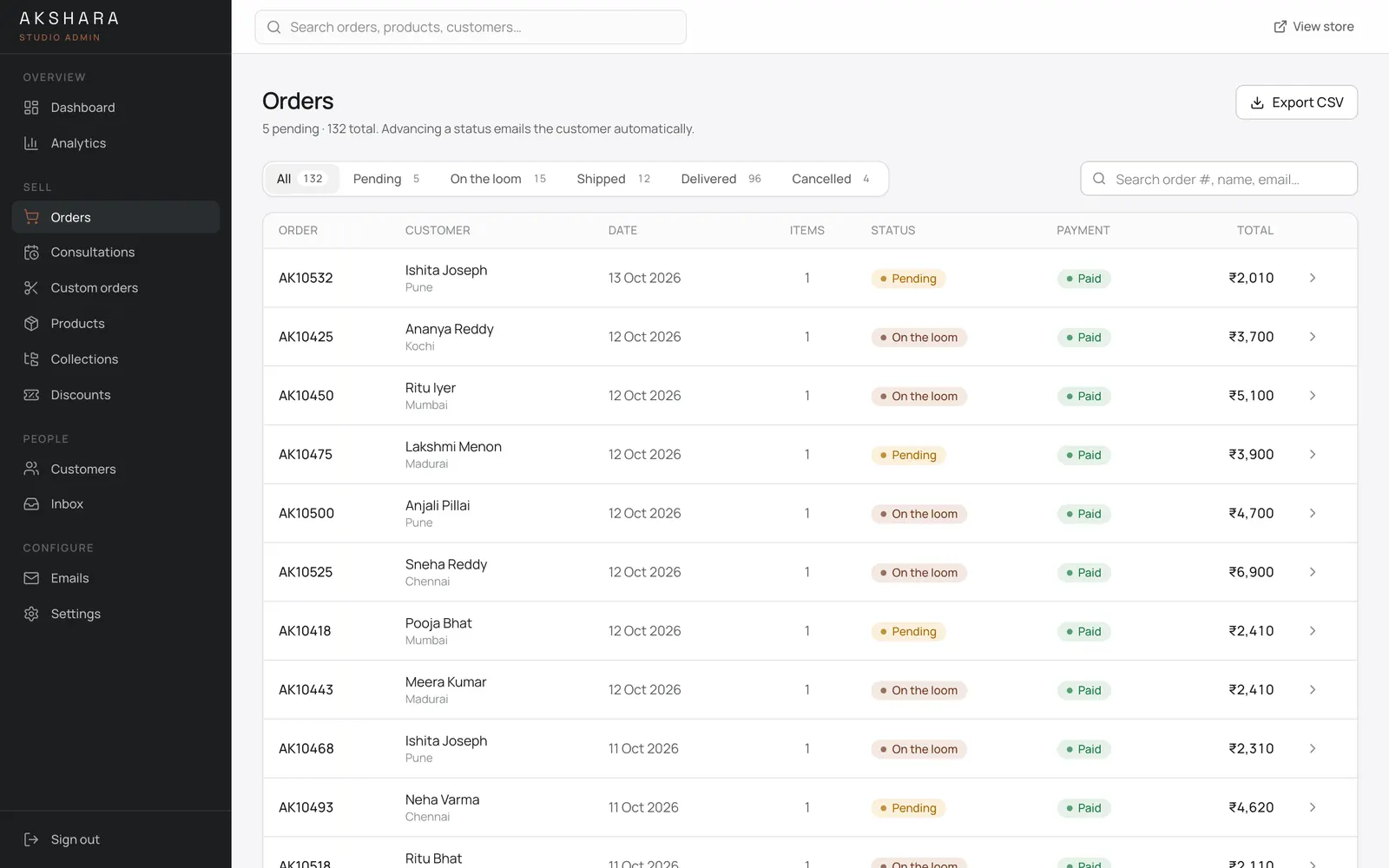The height and width of the screenshot is (868, 1389).
Task: Open the Discounts ticket icon
Action: point(31,395)
